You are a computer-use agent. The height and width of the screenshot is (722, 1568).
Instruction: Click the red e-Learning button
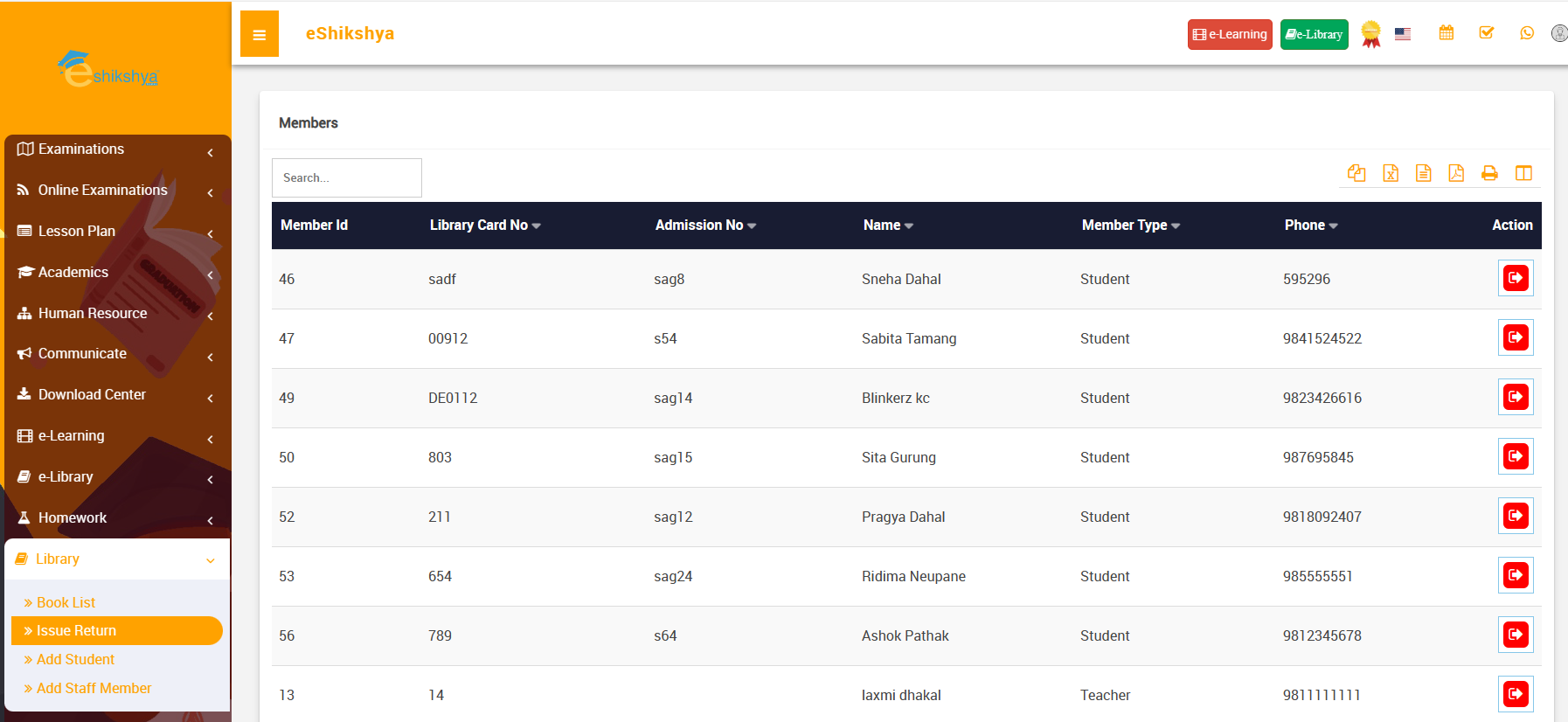[1230, 34]
